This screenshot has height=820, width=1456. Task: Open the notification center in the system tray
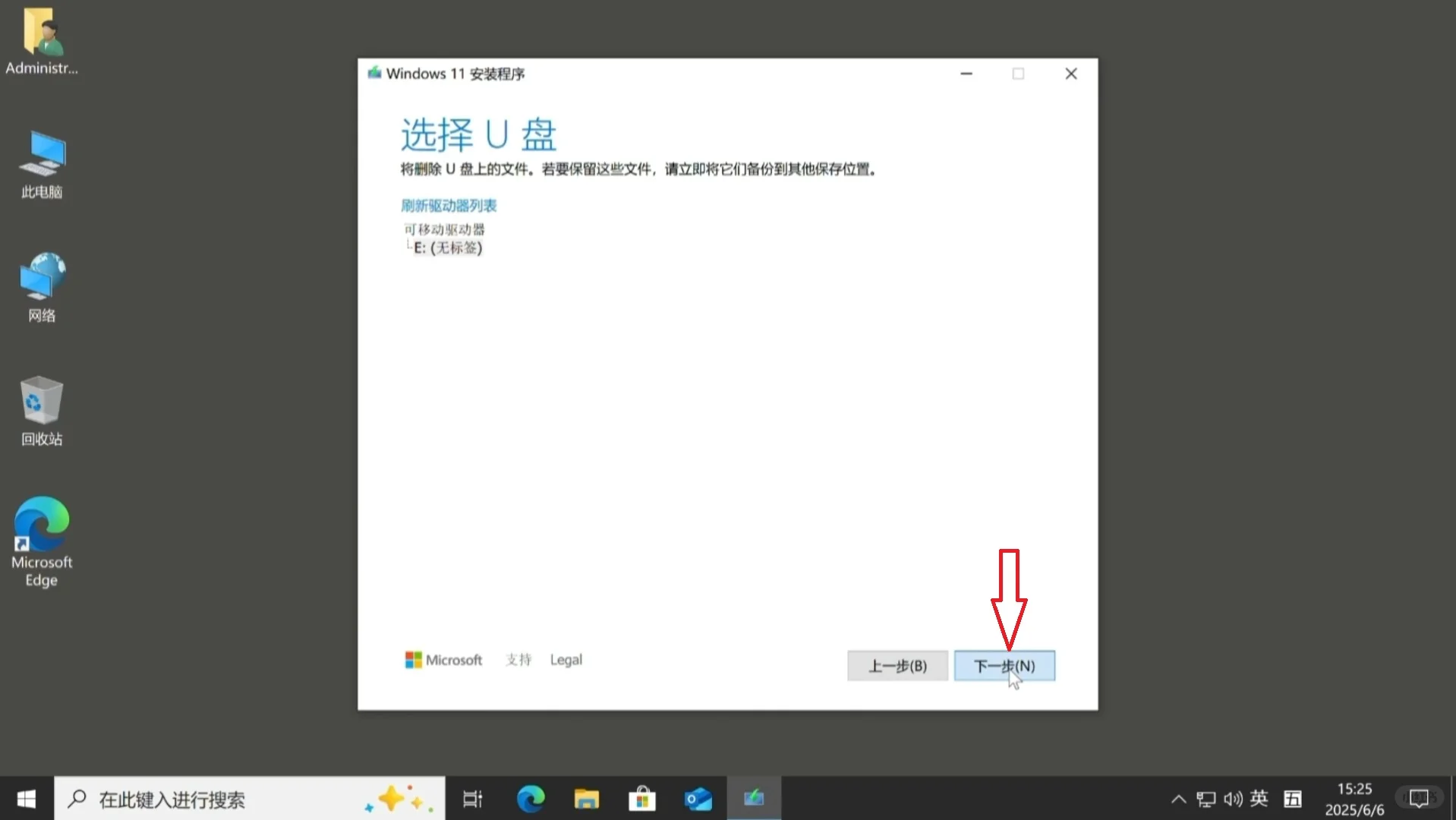[1418, 798]
